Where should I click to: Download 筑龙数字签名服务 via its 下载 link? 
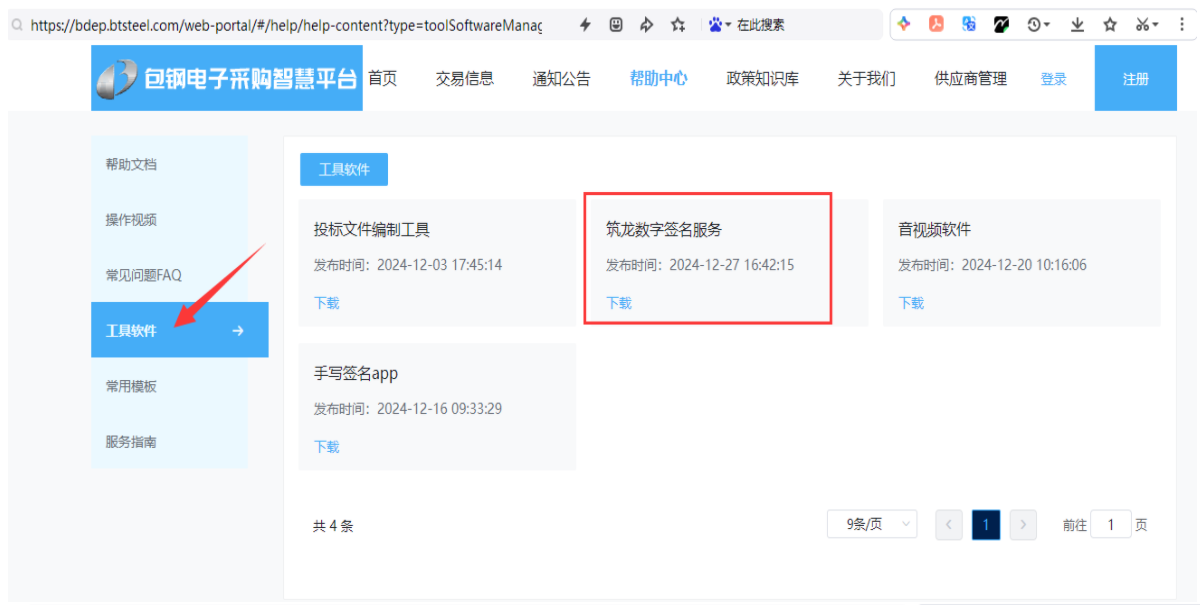[619, 303]
